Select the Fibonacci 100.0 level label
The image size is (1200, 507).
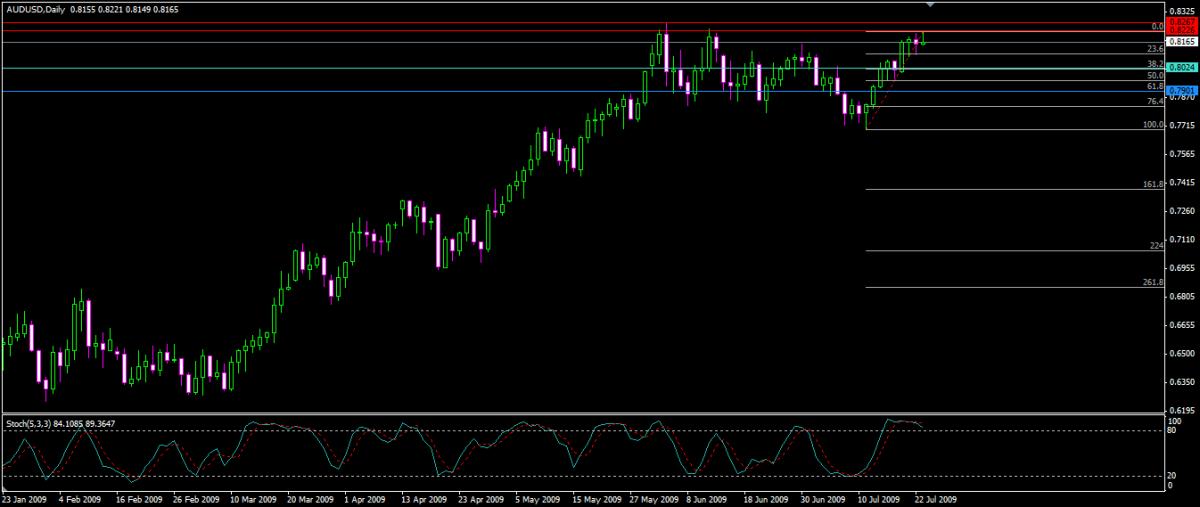tap(1152, 125)
